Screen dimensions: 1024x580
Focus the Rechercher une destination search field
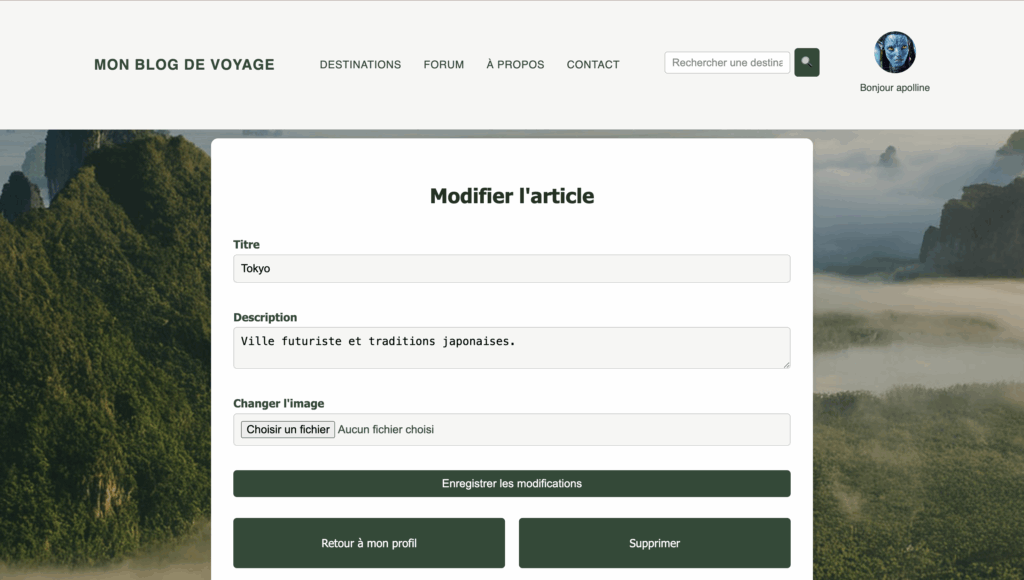pyautogui.click(x=727, y=63)
